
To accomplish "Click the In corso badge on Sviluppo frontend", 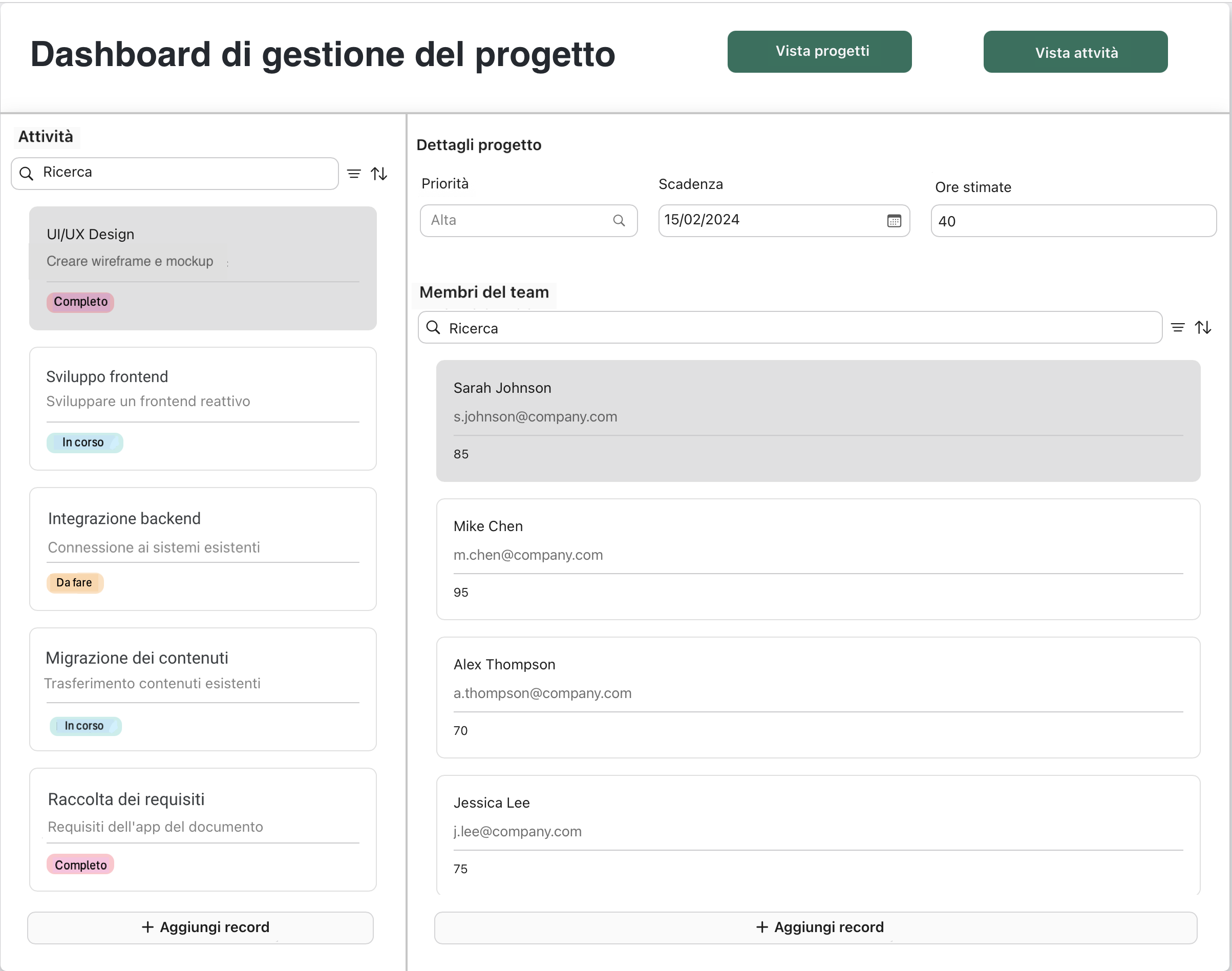I will tap(84, 442).
